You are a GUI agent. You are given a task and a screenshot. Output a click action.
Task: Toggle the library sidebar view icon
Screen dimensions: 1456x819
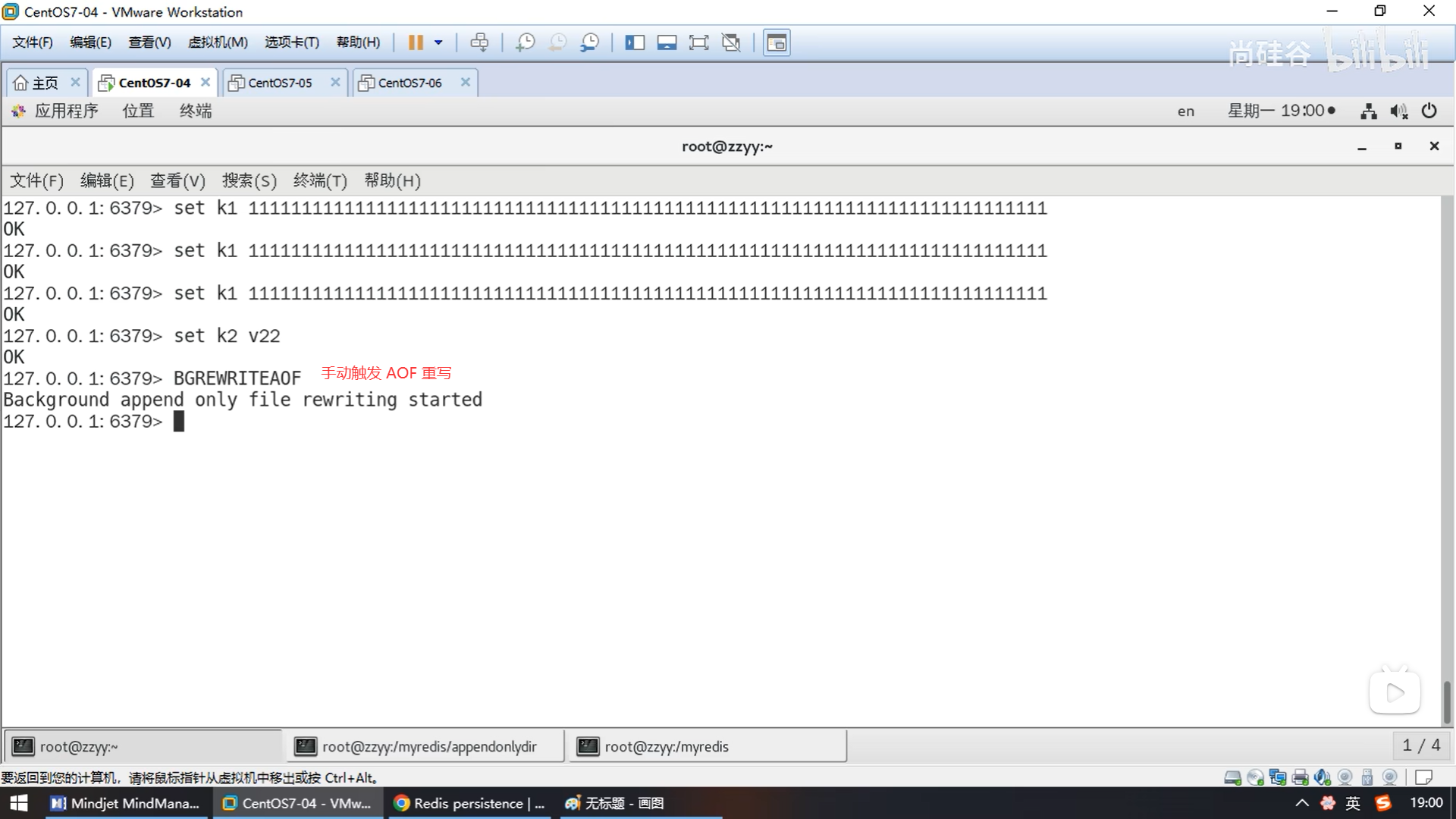click(x=635, y=42)
